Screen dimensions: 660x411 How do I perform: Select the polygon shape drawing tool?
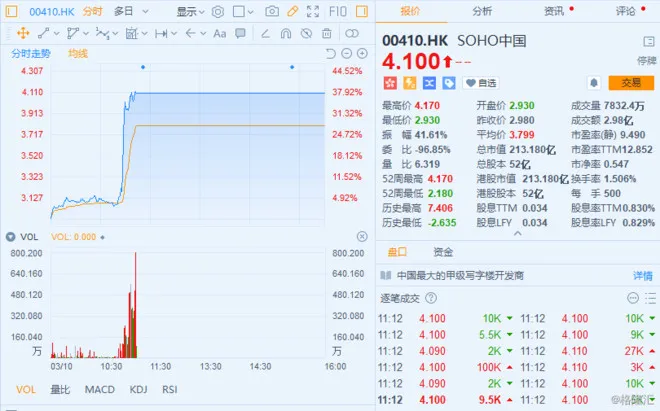tap(73, 33)
